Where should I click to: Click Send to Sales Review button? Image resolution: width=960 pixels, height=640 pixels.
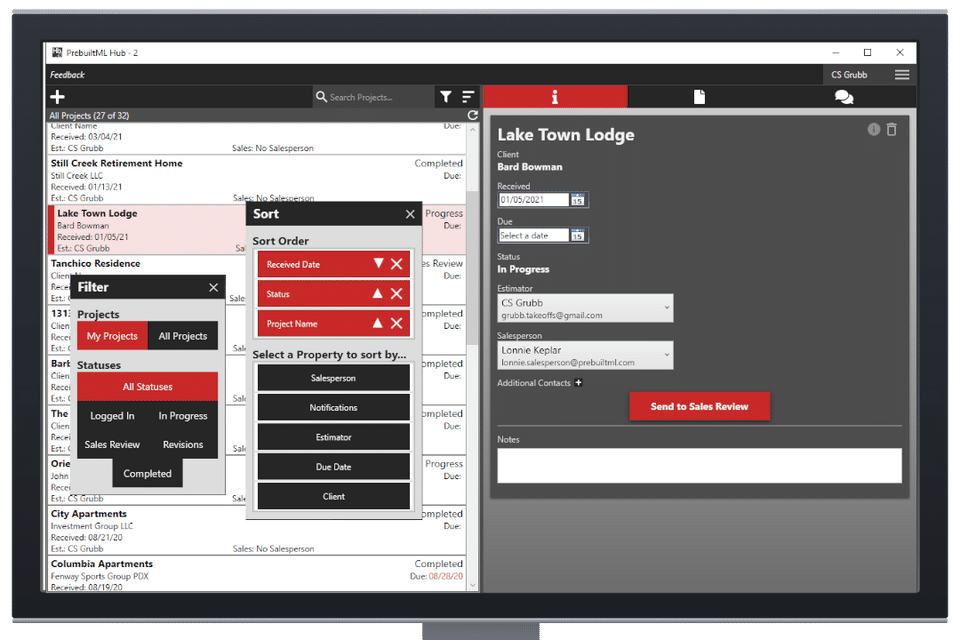coord(699,407)
